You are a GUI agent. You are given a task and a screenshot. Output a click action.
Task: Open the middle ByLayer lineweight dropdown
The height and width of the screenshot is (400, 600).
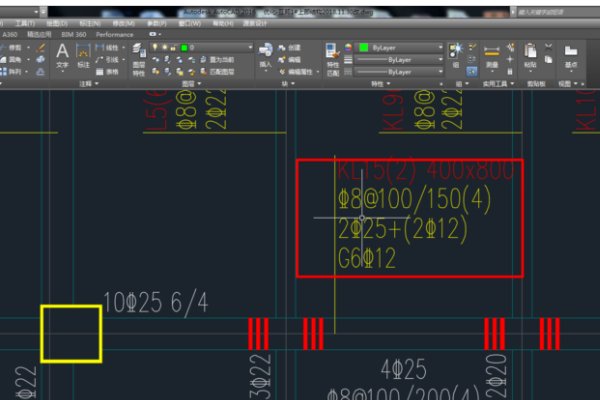point(440,60)
